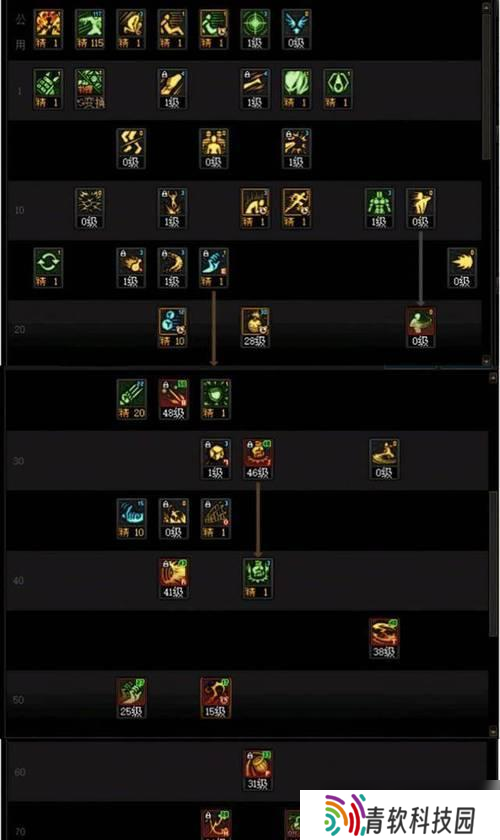Viewport: 500px width, 840px height.
Task: Click the green crosshair target skill icon
Action: point(255,29)
